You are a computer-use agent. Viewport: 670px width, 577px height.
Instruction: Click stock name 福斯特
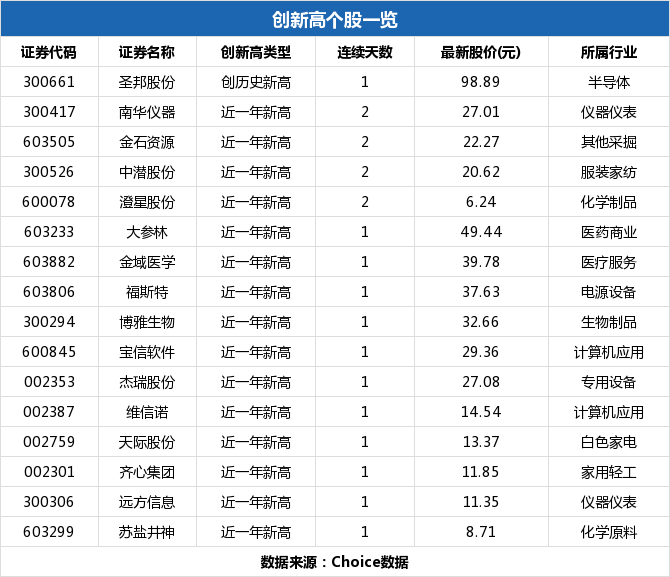147,292
